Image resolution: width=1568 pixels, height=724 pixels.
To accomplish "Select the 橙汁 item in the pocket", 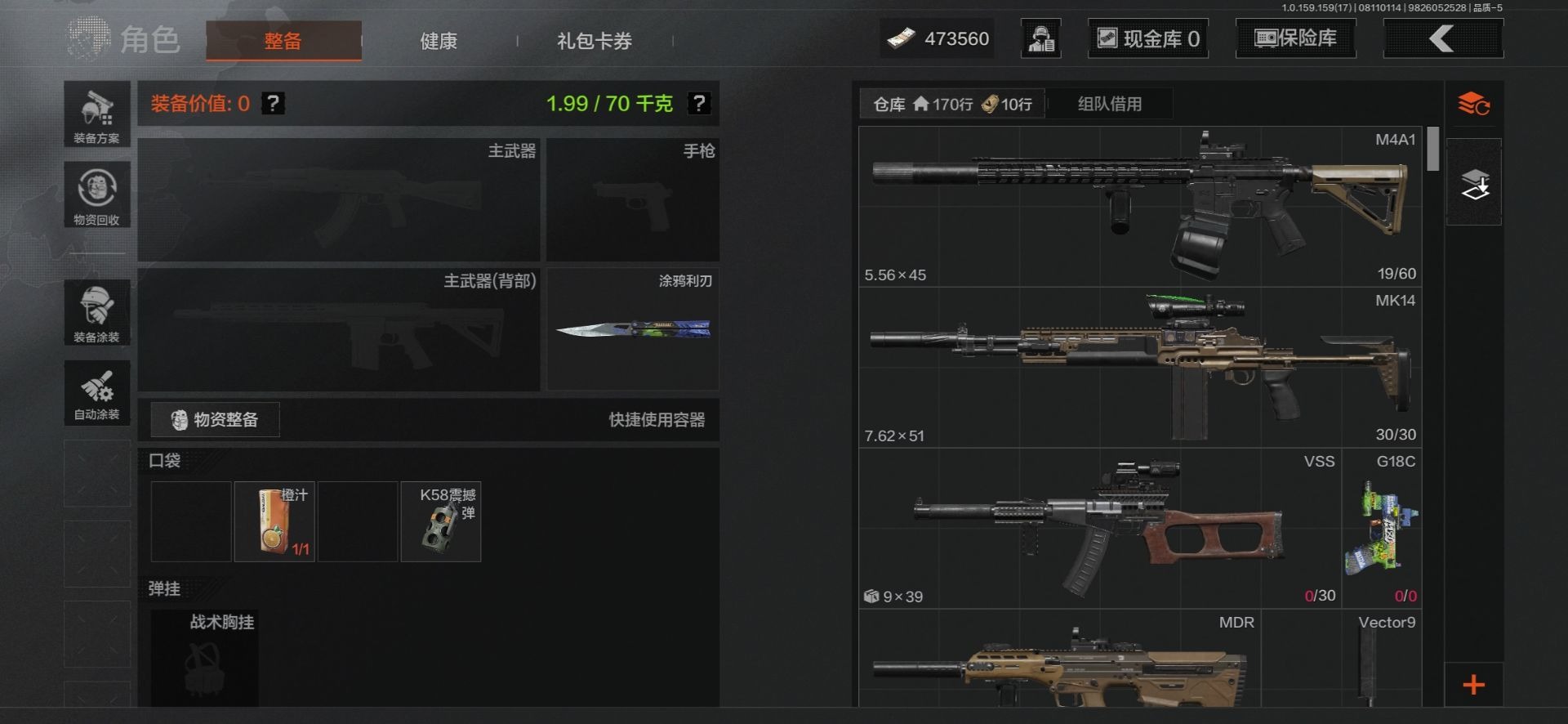I will pyautogui.click(x=274, y=521).
